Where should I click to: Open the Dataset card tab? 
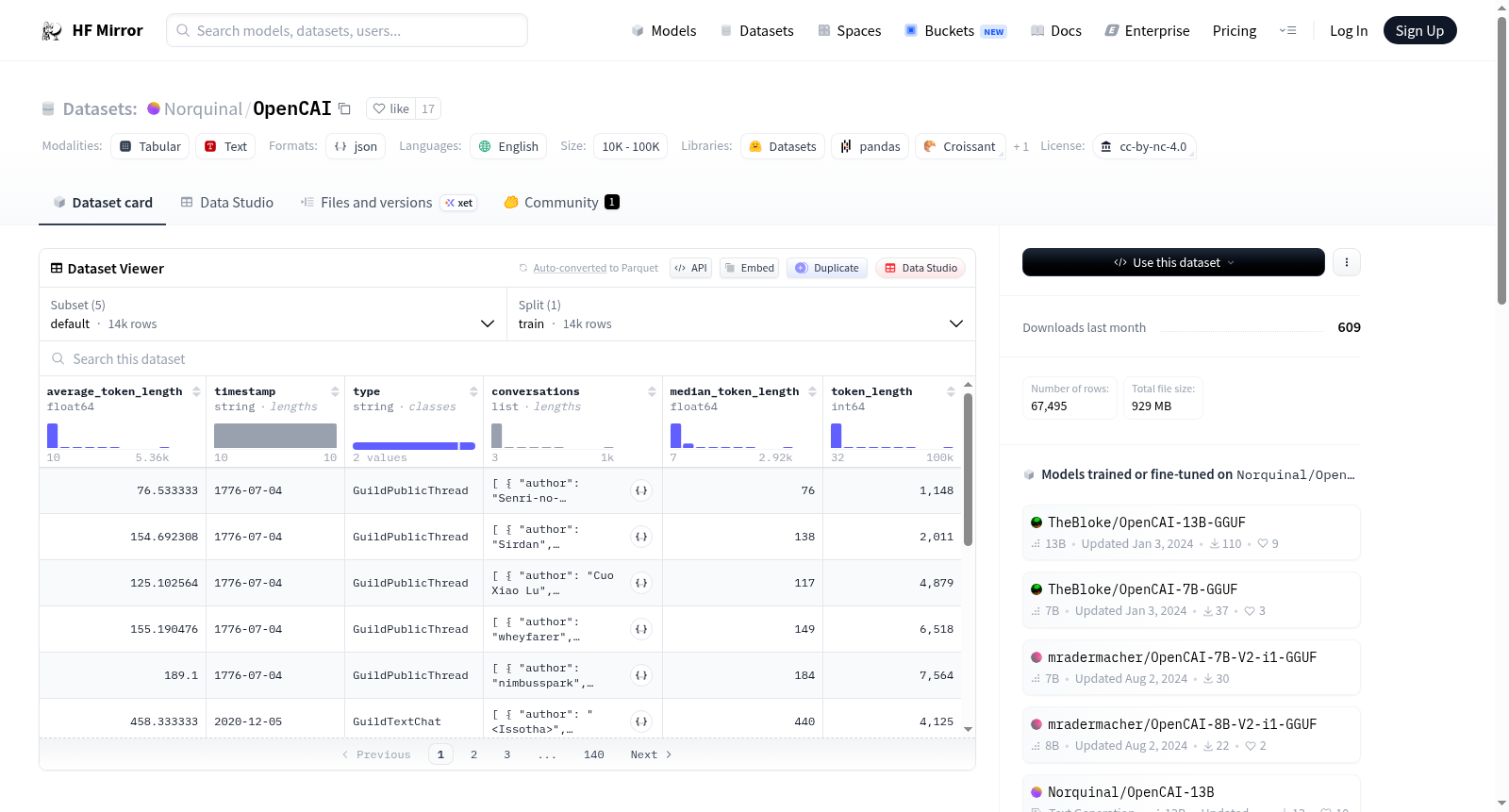pos(102,203)
